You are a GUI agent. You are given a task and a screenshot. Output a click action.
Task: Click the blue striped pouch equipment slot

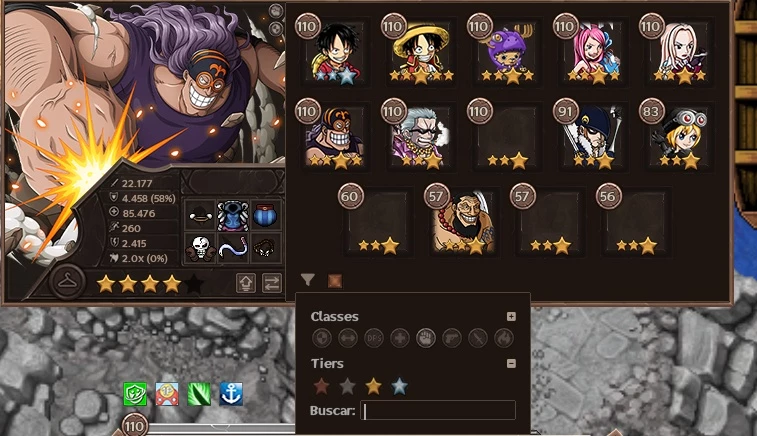point(265,216)
